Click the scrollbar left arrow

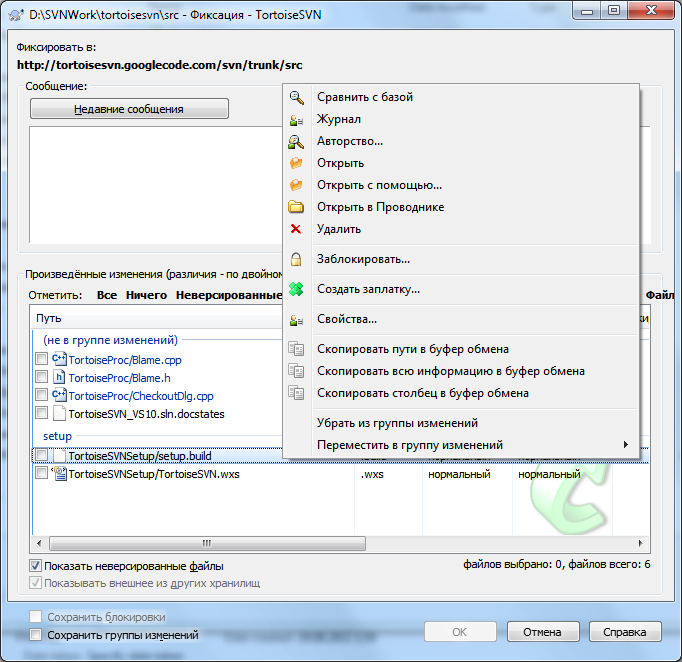40,543
